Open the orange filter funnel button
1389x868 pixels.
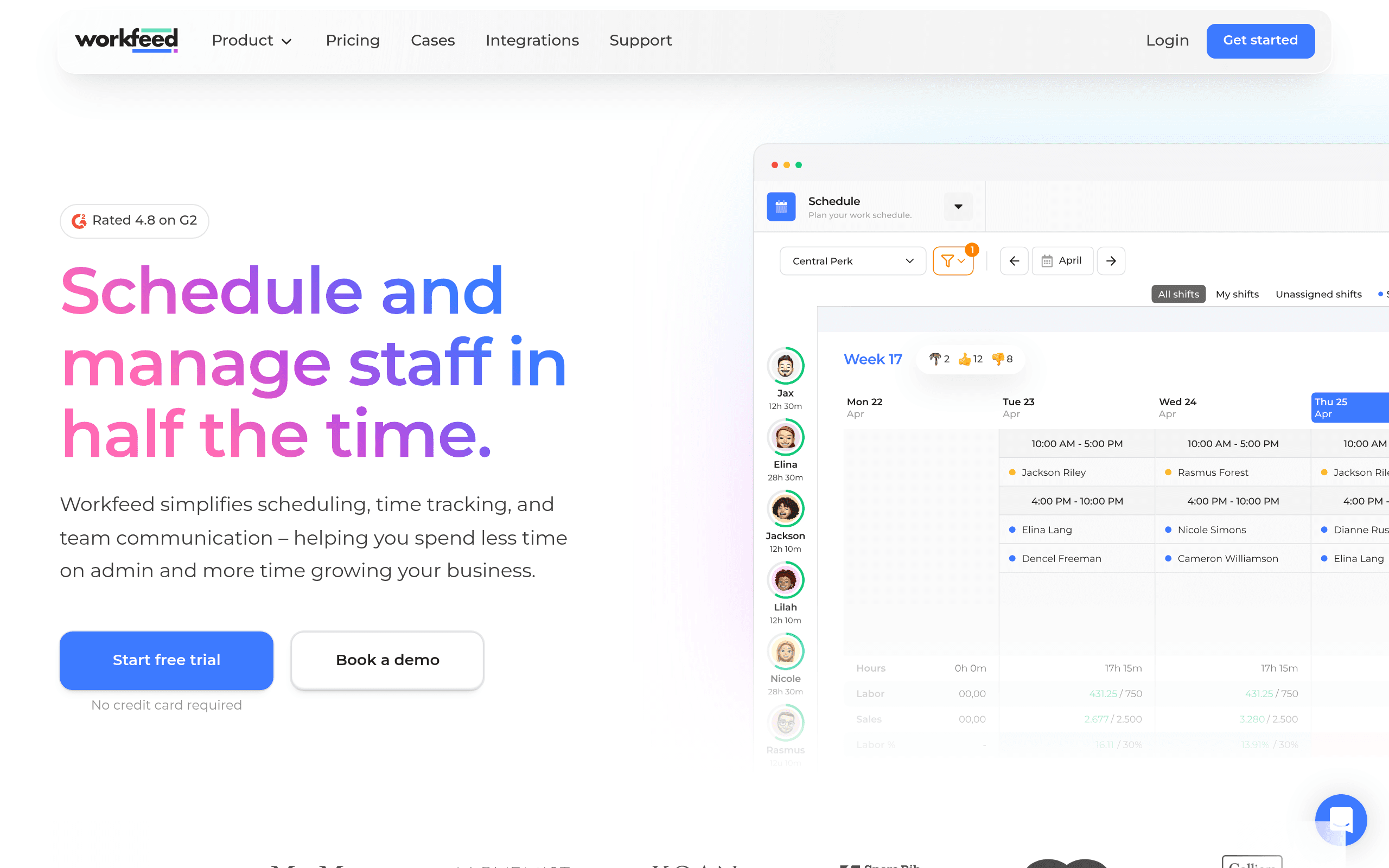(953, 261)
